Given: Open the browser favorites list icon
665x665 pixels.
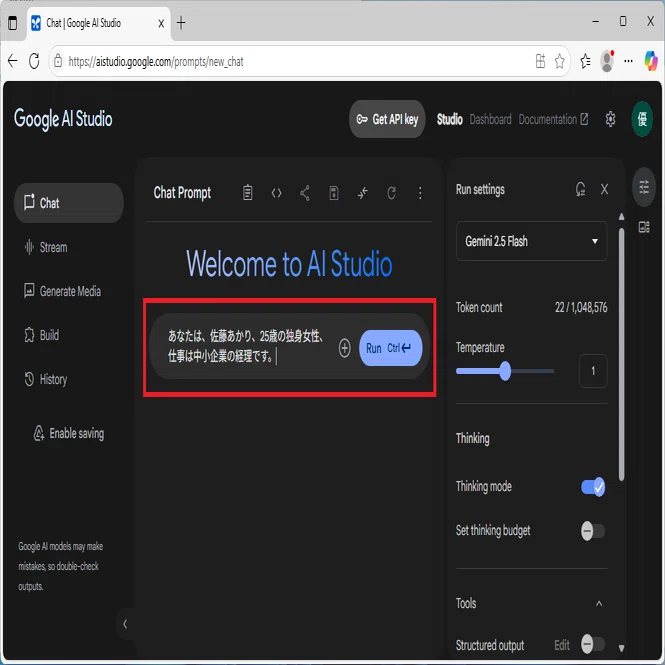Looking at the screenshot, I should pyautogui.click(x=585, y=61).
